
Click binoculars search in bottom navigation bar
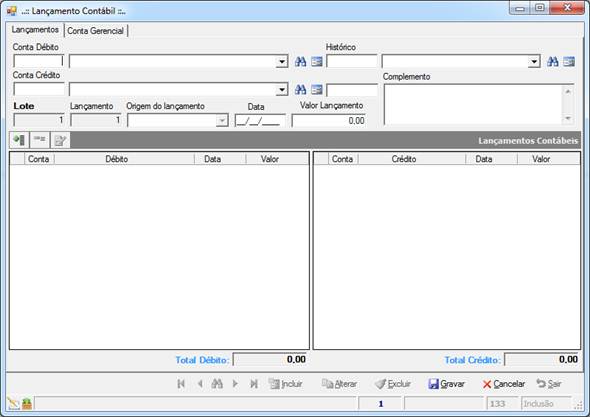pos(217,384)
